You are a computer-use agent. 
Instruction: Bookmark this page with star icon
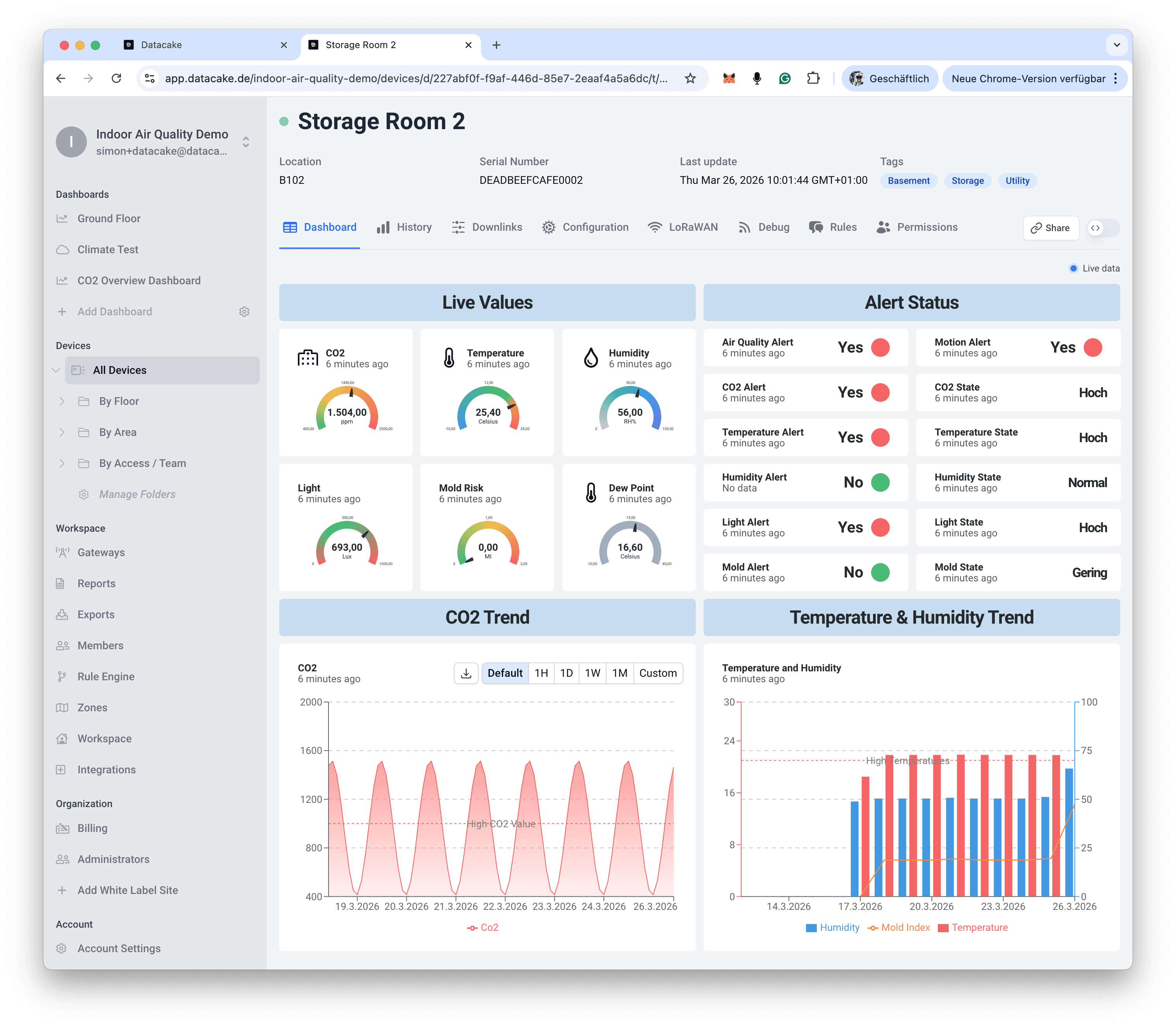coord(690,78)
